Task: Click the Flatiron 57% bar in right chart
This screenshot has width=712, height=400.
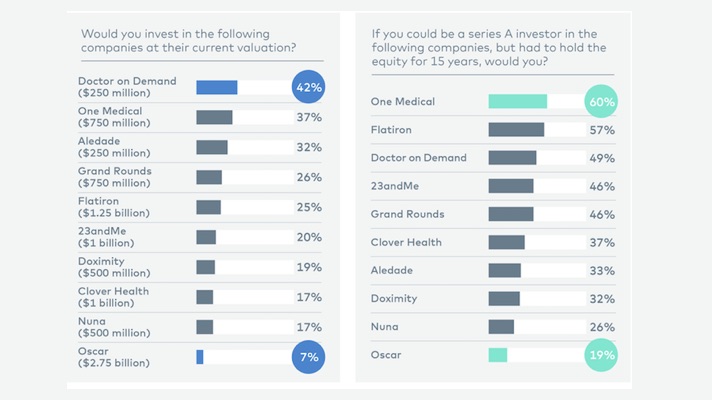Action: (x=516, y=129)
